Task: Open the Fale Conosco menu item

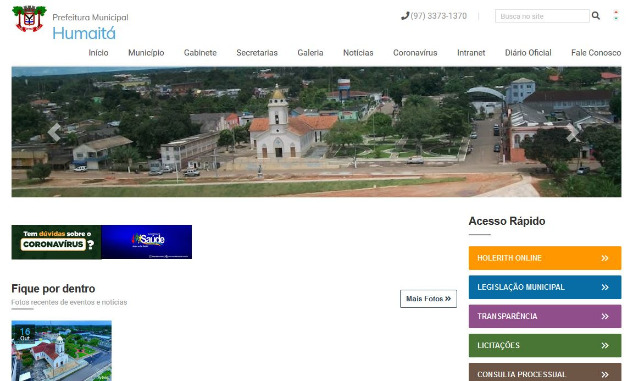Action: [596, 53]
